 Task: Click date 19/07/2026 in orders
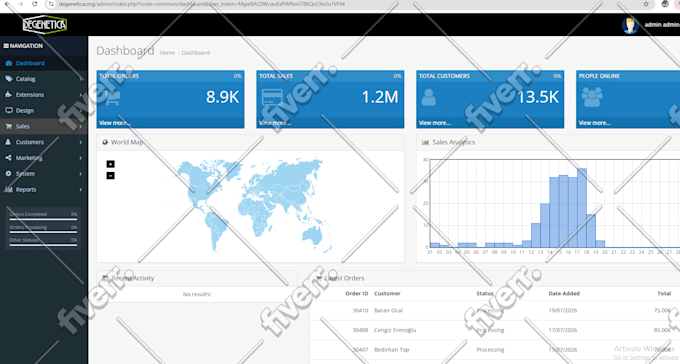tap(563, 311)
